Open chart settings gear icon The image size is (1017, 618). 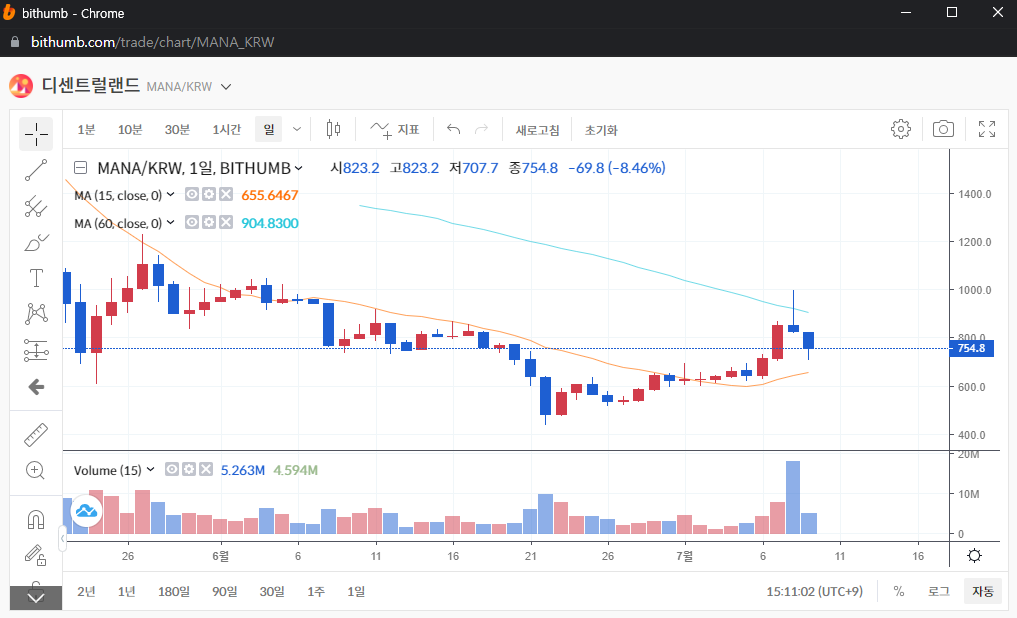pyautogui.click(x=900, y=129)
